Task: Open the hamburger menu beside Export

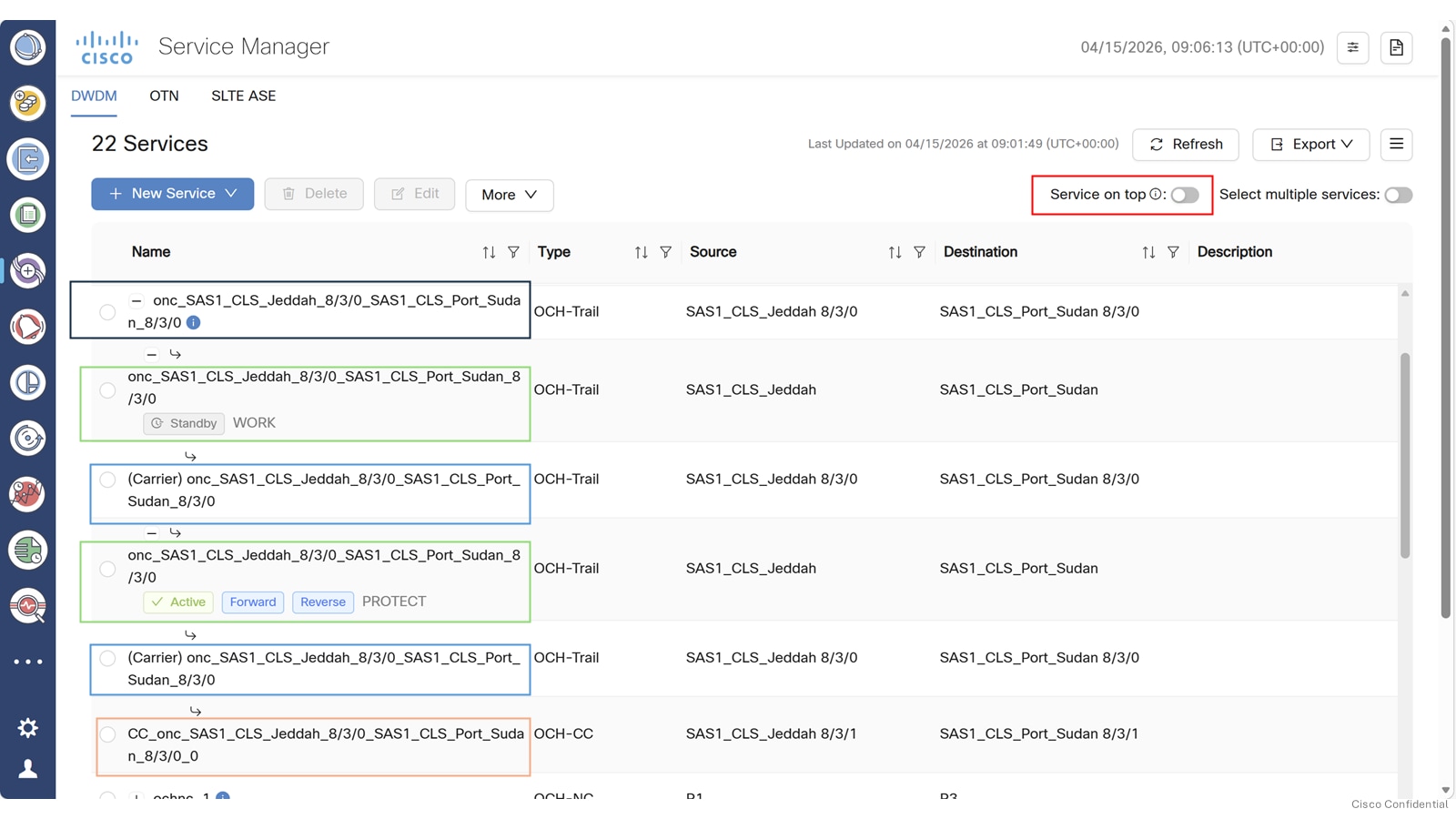Action: tap(1396, 144)
